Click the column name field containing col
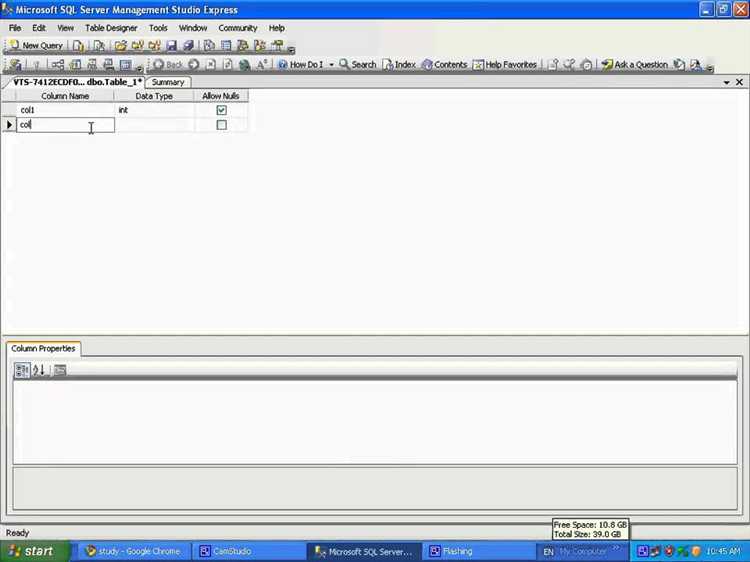 [x=65, y=125]
